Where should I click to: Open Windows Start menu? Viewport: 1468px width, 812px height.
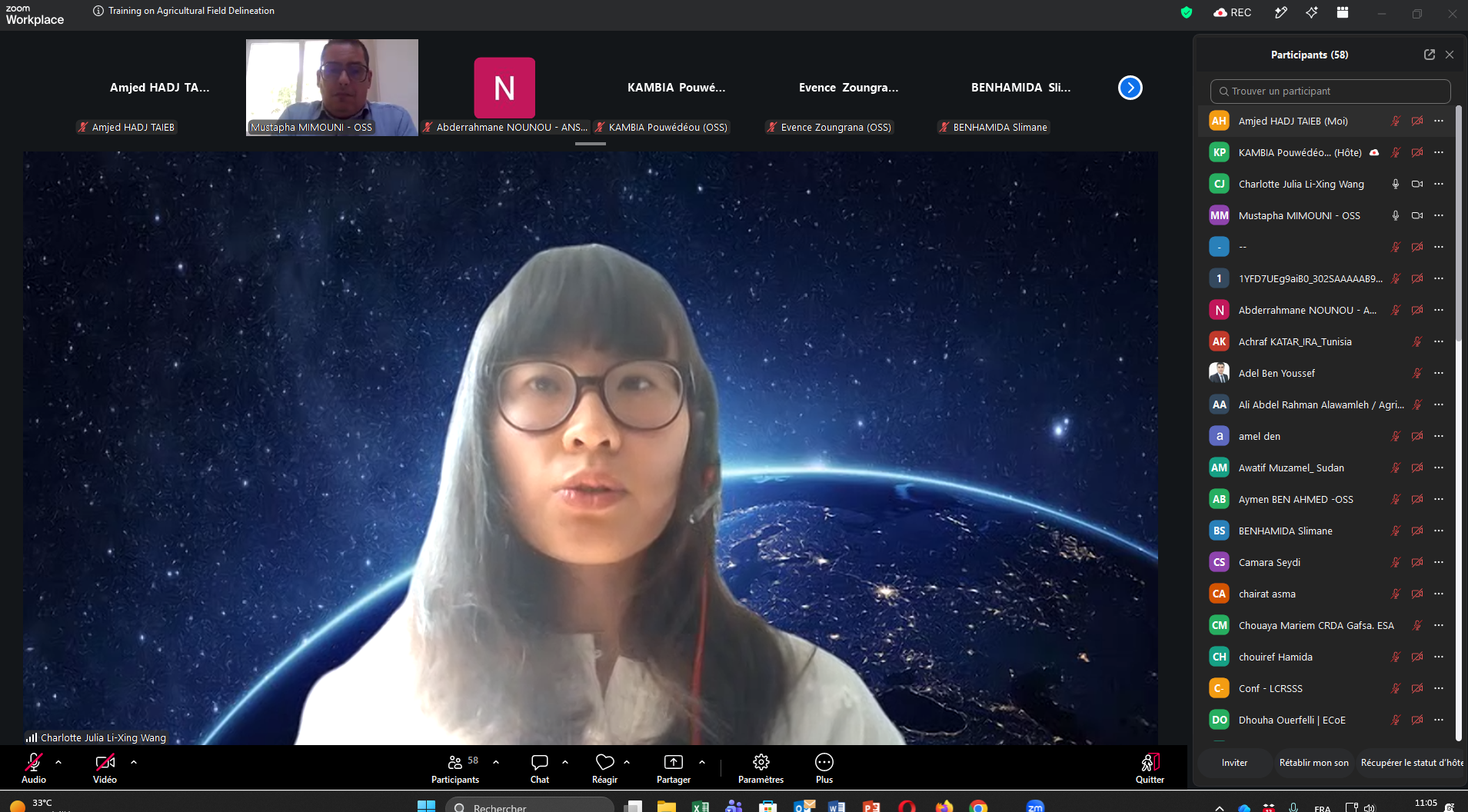coord(426,806)
